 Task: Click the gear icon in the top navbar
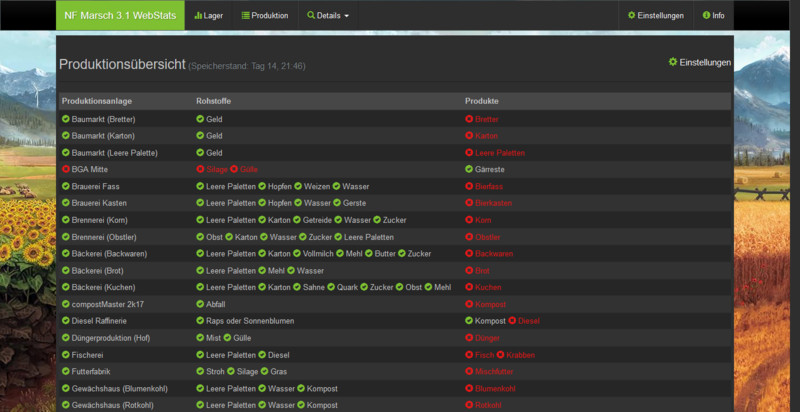(631, 16)
